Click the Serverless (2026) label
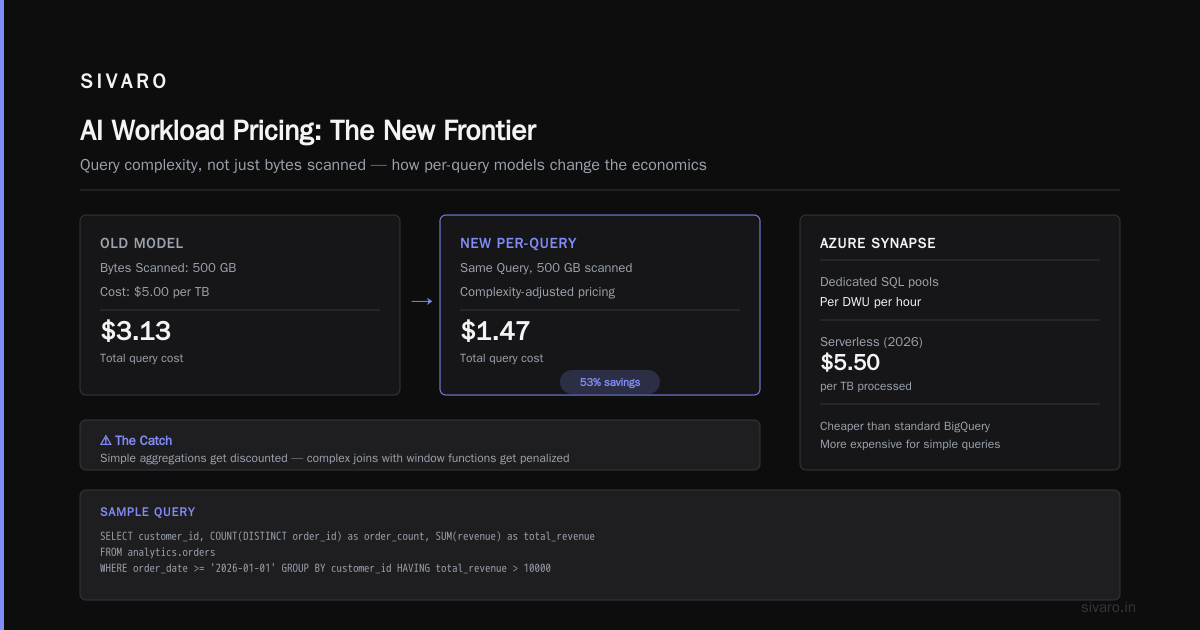 [x=871, y=342]
